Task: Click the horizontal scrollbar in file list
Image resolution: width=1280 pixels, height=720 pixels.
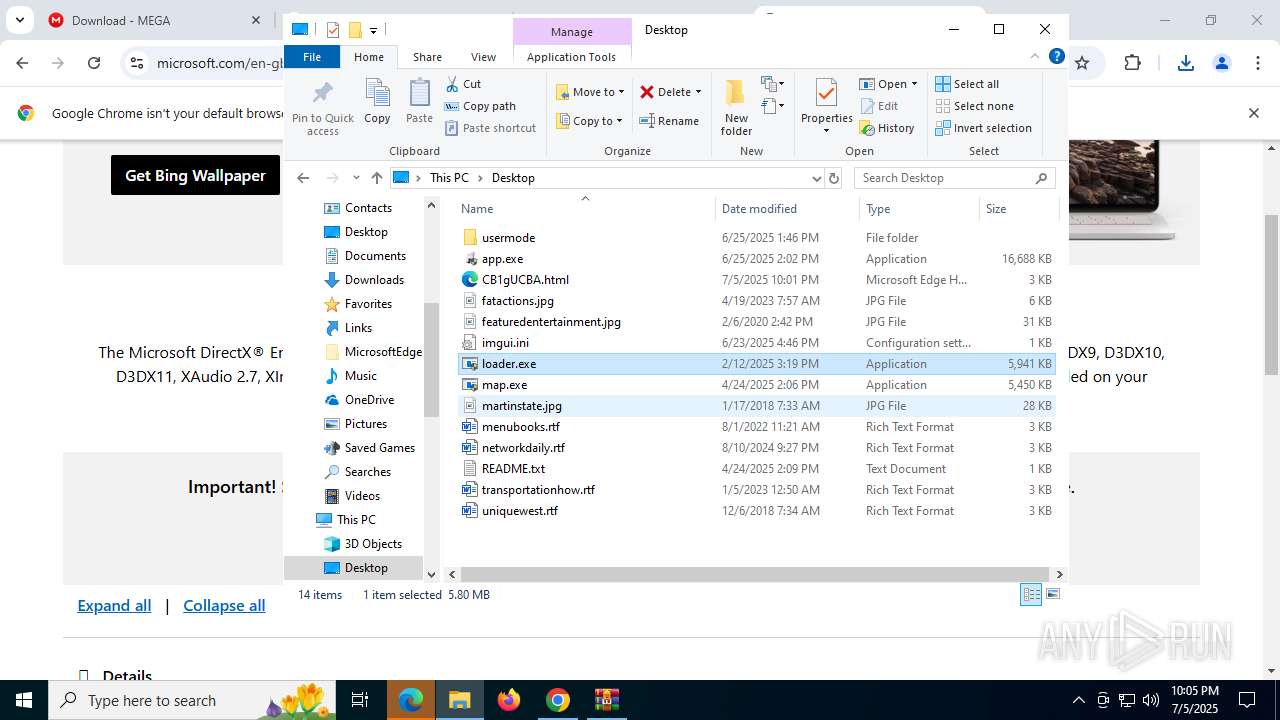Action: [755, 575]
